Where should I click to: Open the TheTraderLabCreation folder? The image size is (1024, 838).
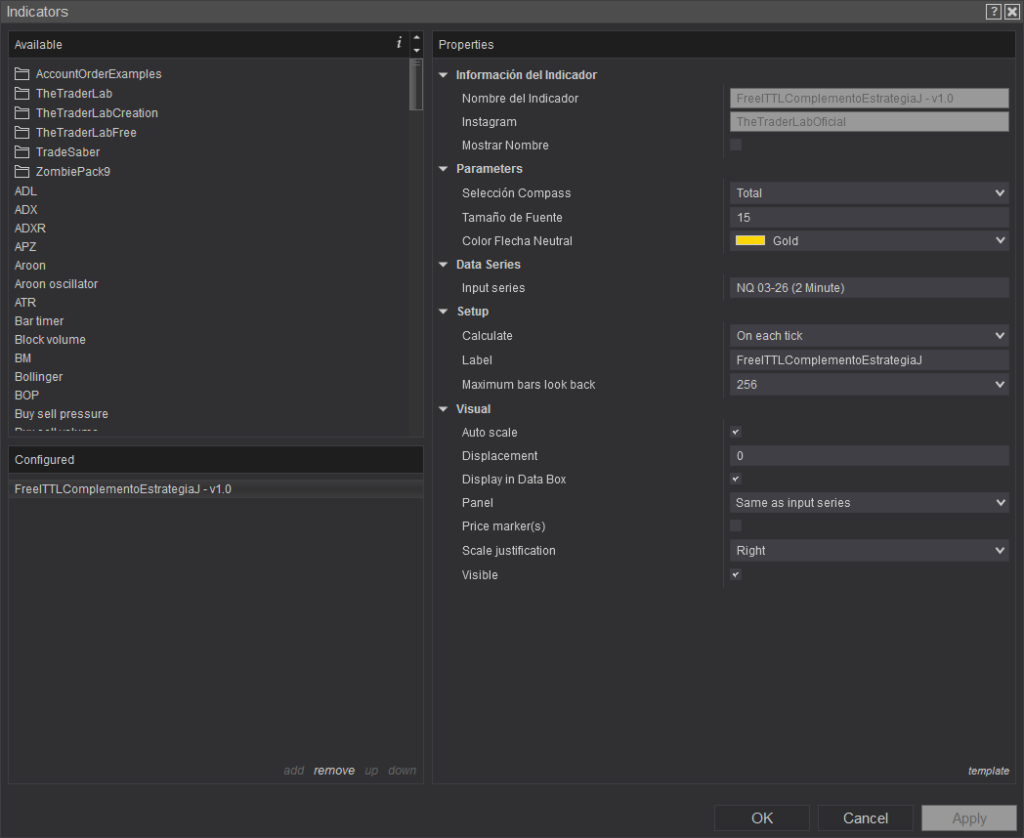[x=96, y=113]
